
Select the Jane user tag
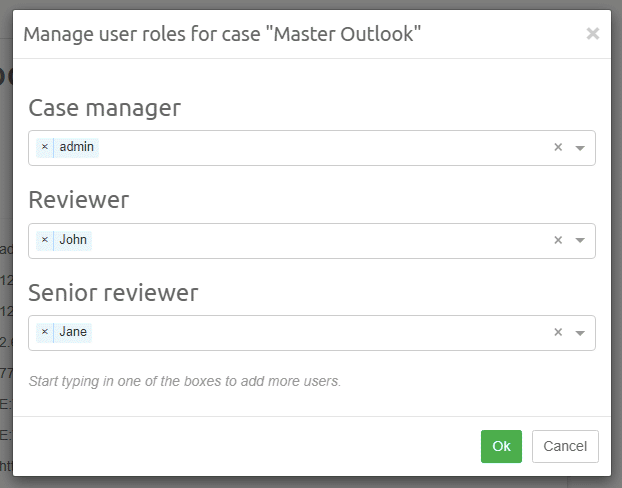coord(73,332)
